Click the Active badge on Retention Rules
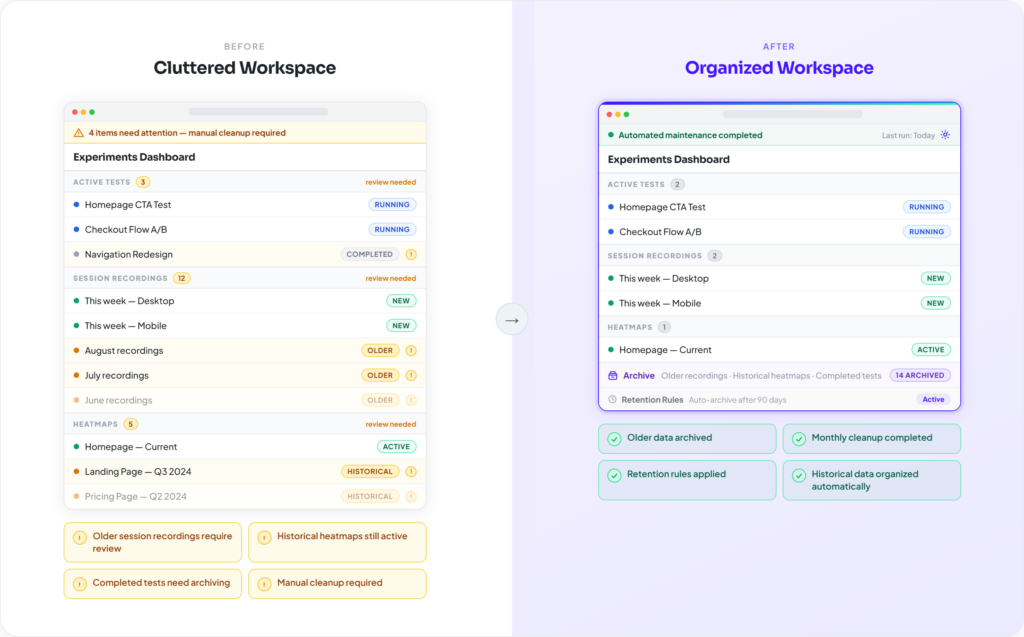This screenshot has height=637, width=1024. (933, 399)
